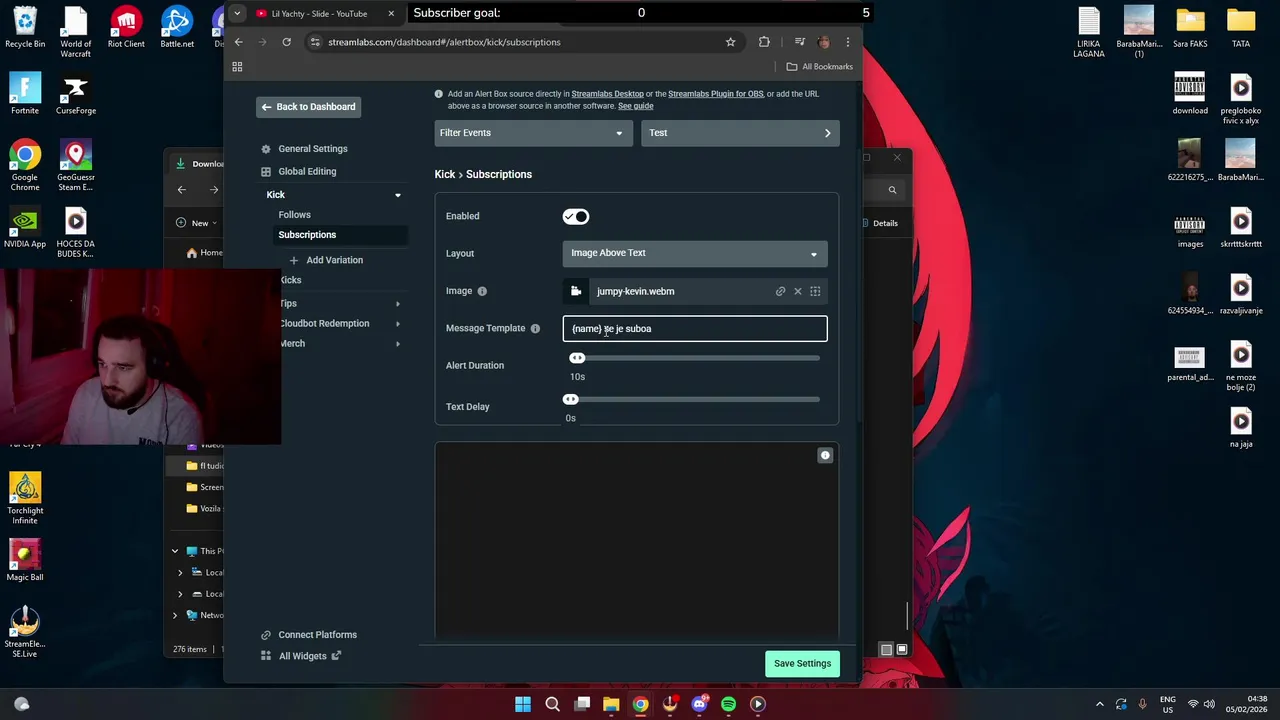This screenshot has height=720, width=1280.
Task: Open media gallery grid icon for image
Action: 815,291
